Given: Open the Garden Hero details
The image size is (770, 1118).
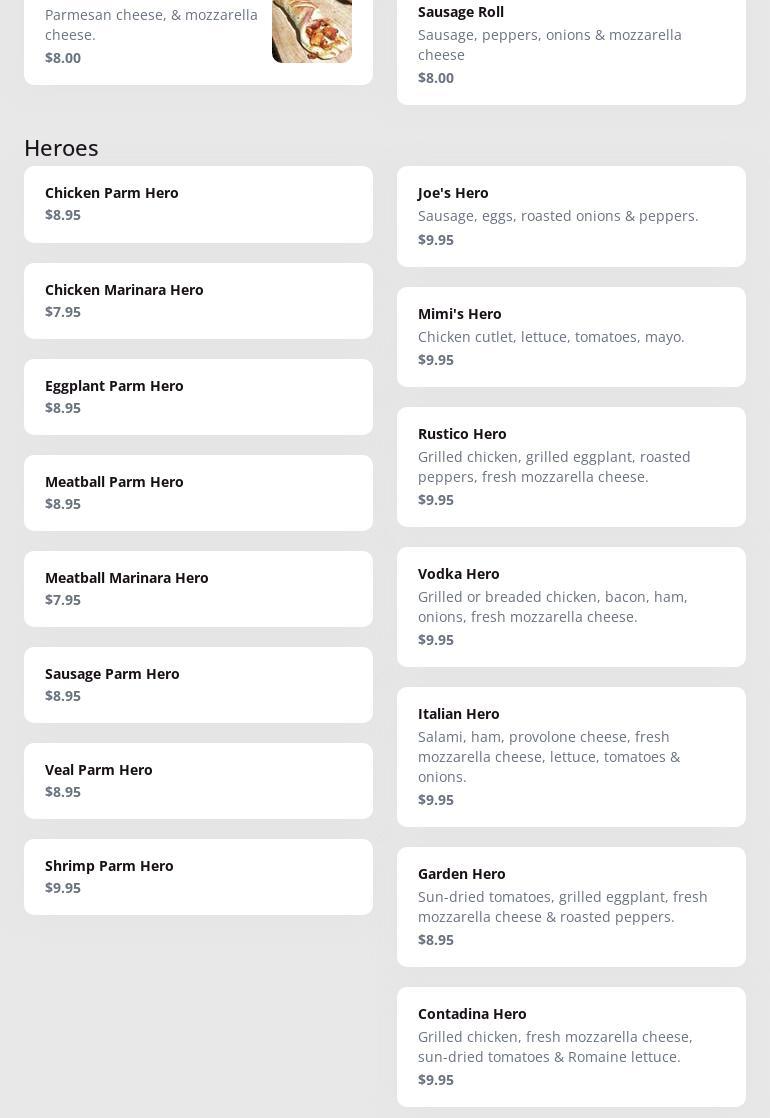Looking at the screenshot, I should tap(571, 906).
